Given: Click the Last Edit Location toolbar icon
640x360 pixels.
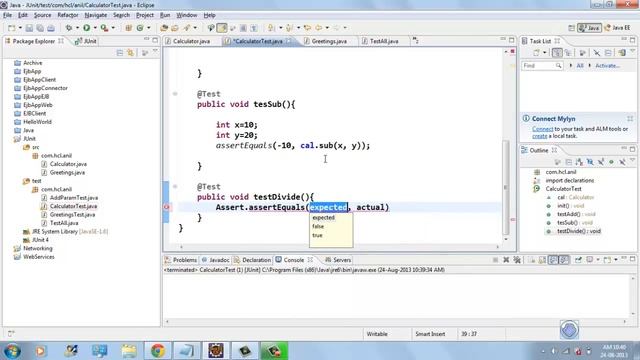Looking at the screenshot, I should pyautogui.click(x=308, y=28).
